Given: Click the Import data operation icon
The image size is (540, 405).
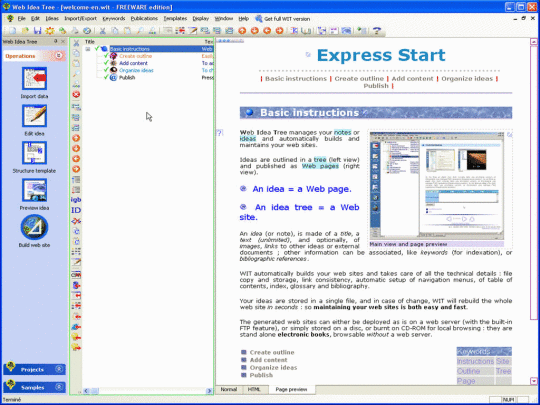Looking at the screenshot, I should [x=34, y=79].
